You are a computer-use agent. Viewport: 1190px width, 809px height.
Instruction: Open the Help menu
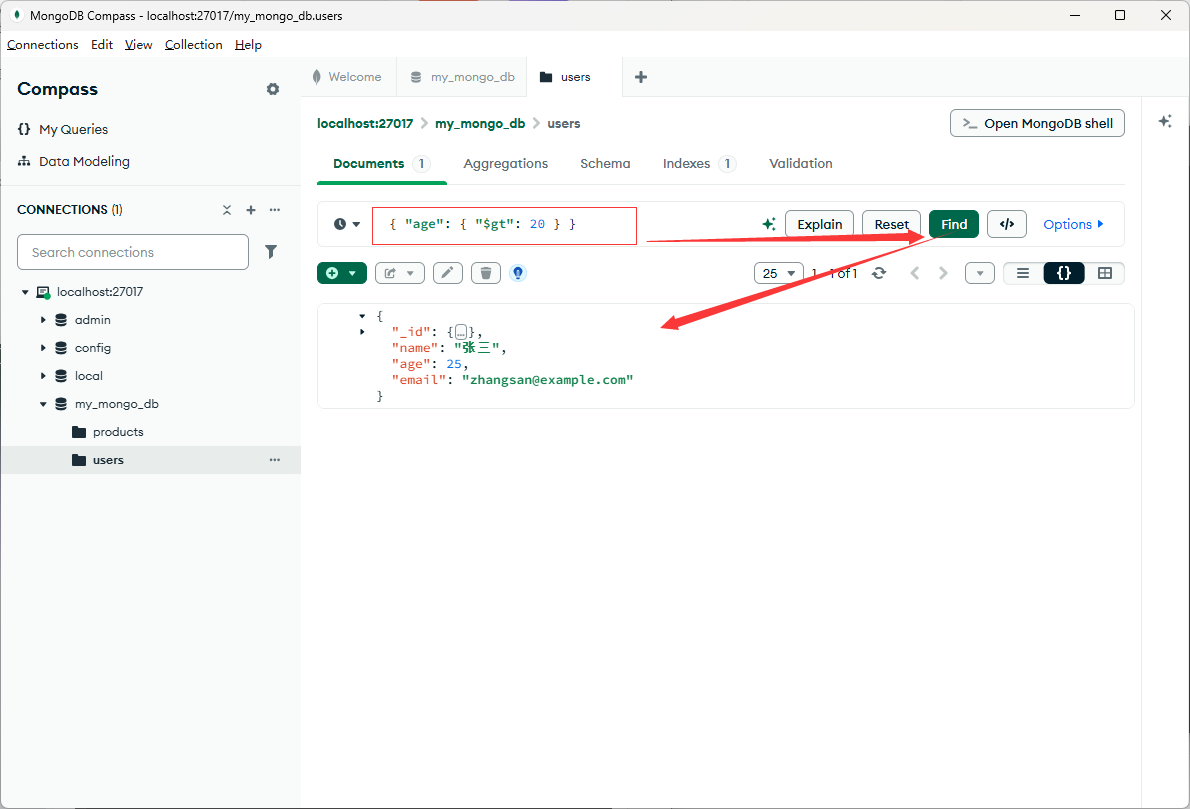tap(248, 45)
